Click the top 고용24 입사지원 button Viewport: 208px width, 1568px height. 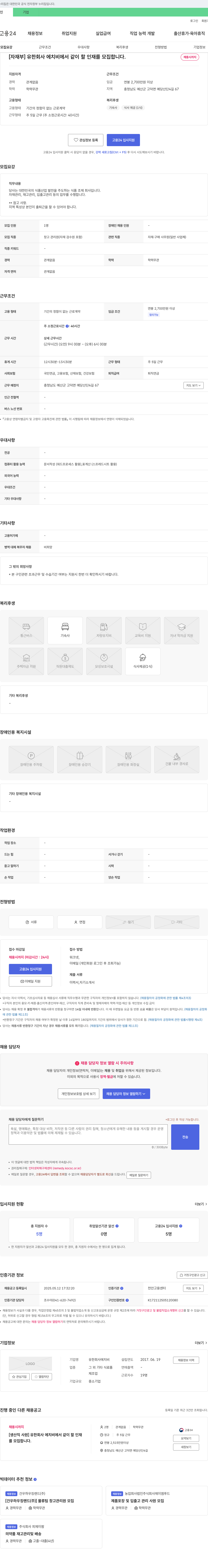[x=123, y=140]
